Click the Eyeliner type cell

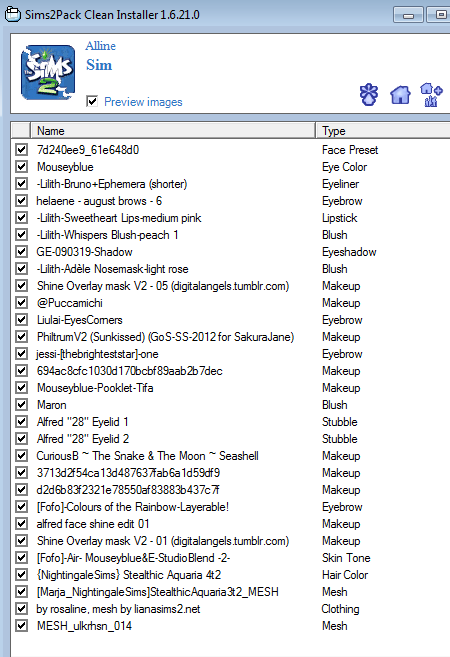click(340, 184)
